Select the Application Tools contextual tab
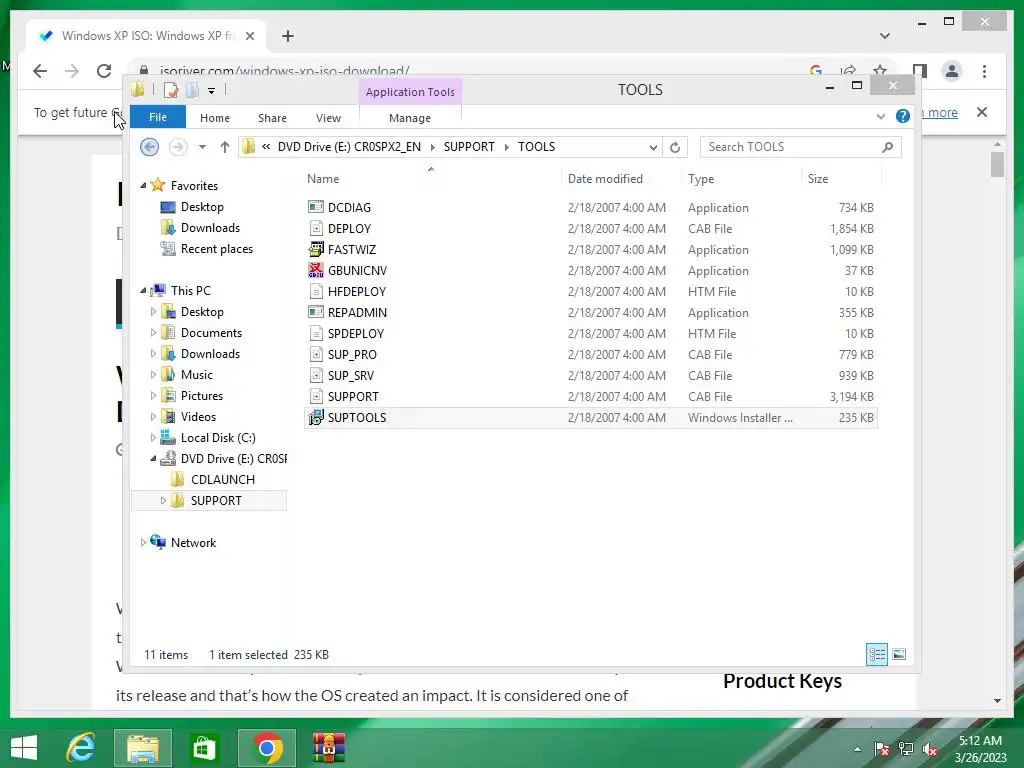 409,92
